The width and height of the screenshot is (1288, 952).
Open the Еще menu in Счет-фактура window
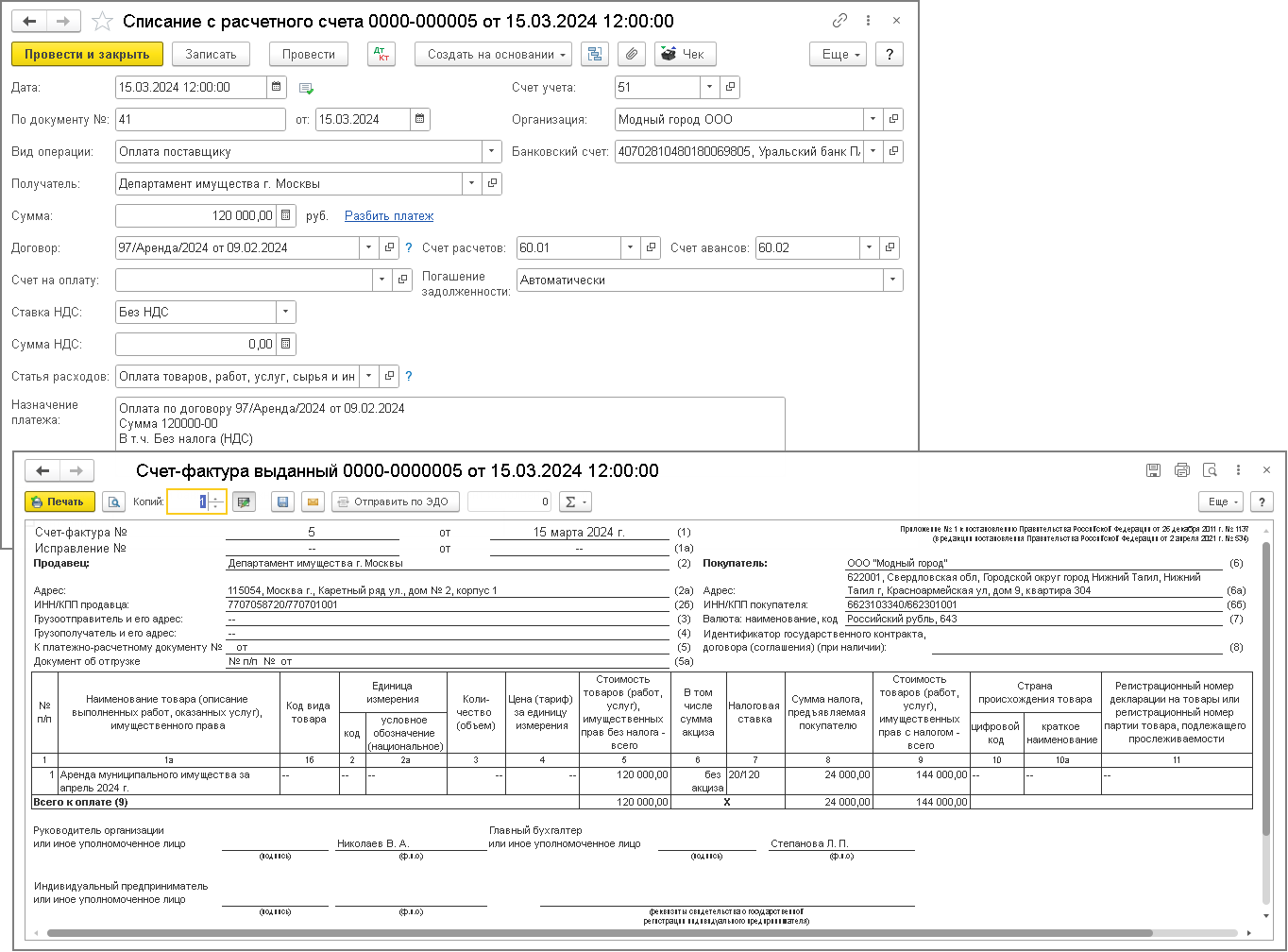pyautogui.click(x=1220, y=502)
